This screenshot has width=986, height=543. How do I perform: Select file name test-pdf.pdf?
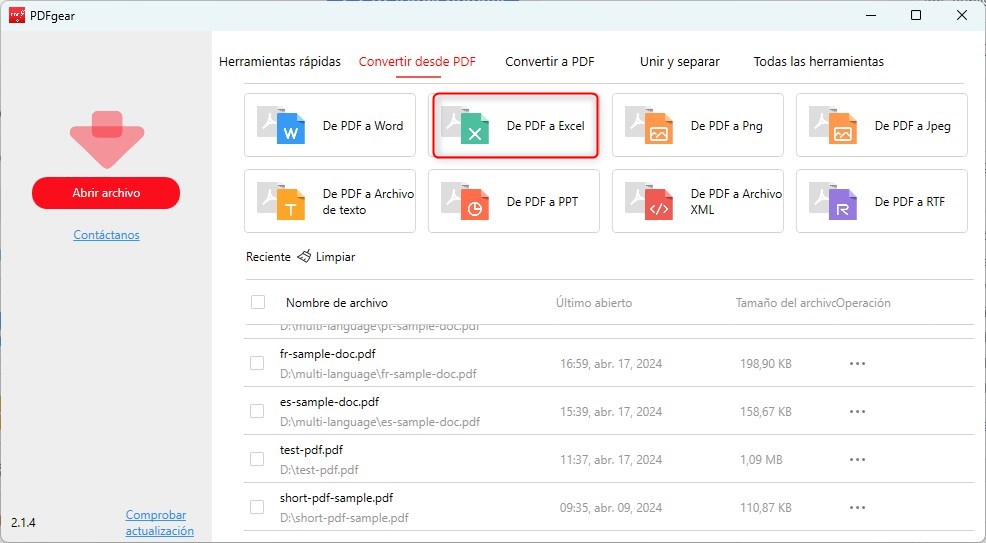[311, 450]
